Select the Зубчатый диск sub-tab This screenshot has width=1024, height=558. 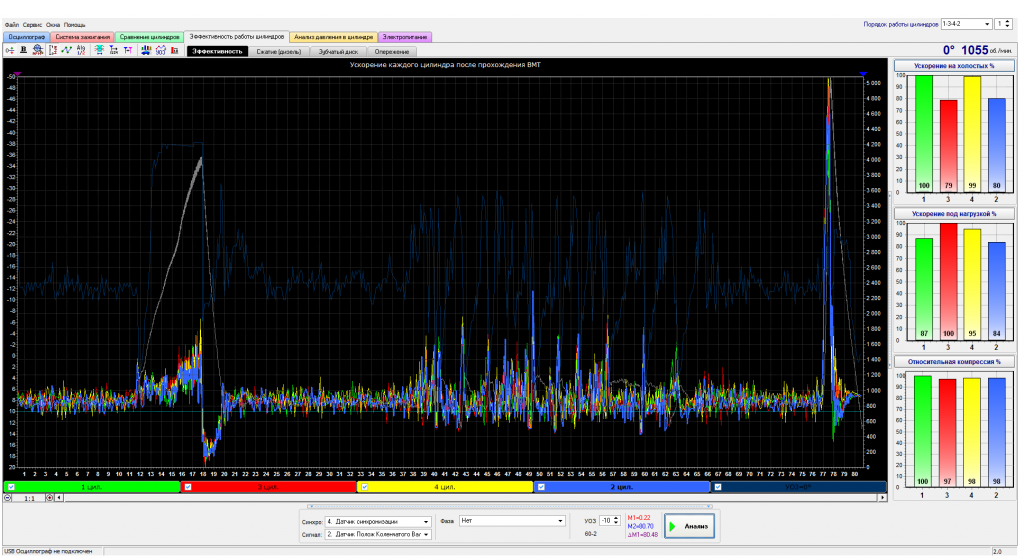[338, 52]
